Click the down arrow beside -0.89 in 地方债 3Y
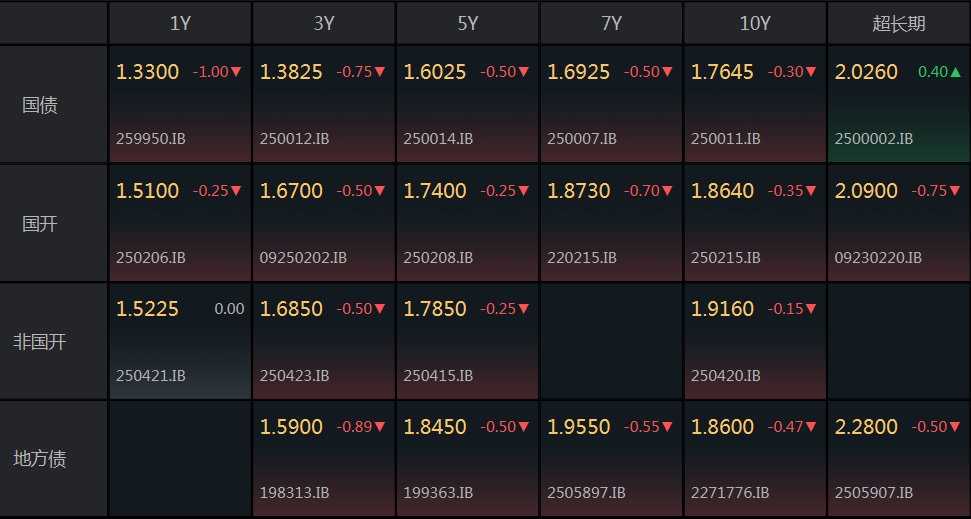Viewport: 971px width, 519px height. click(x=380, y=427)
